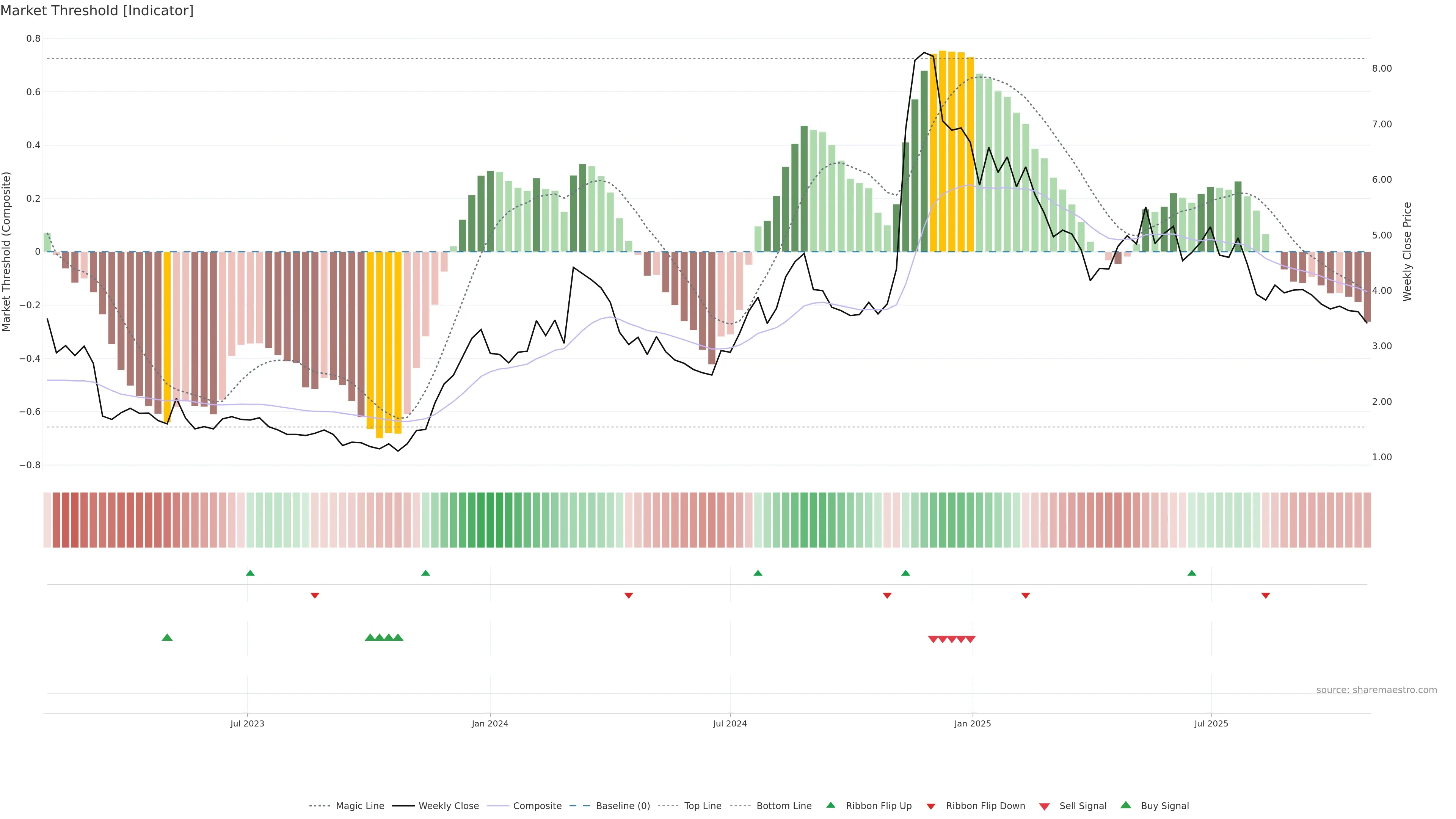
Task: Click the Jan 2025 x-axis label
Action: click(972, 723)
